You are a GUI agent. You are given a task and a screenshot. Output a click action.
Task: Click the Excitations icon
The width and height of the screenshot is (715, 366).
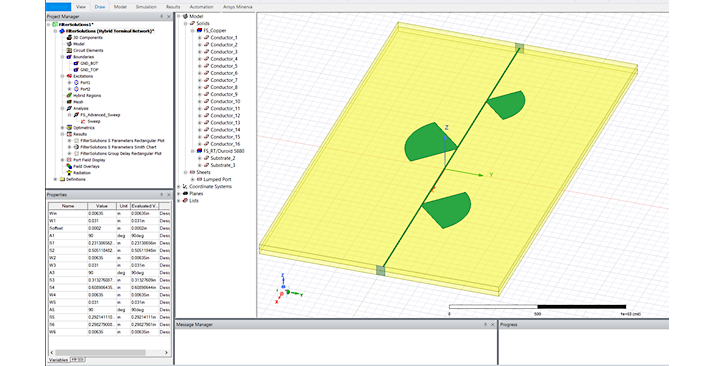pos(69,76)
